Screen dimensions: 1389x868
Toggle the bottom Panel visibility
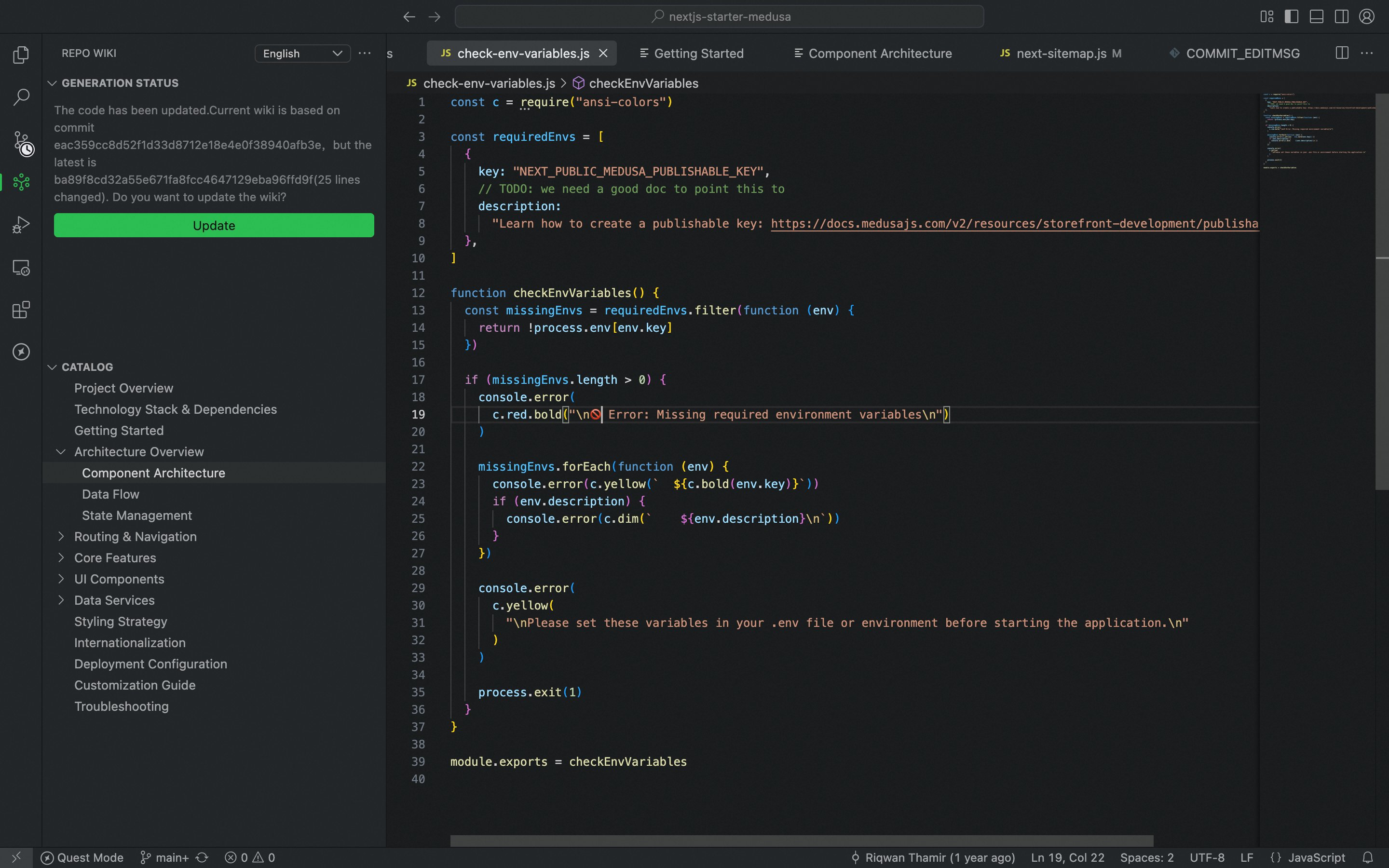click(1317, 17)
